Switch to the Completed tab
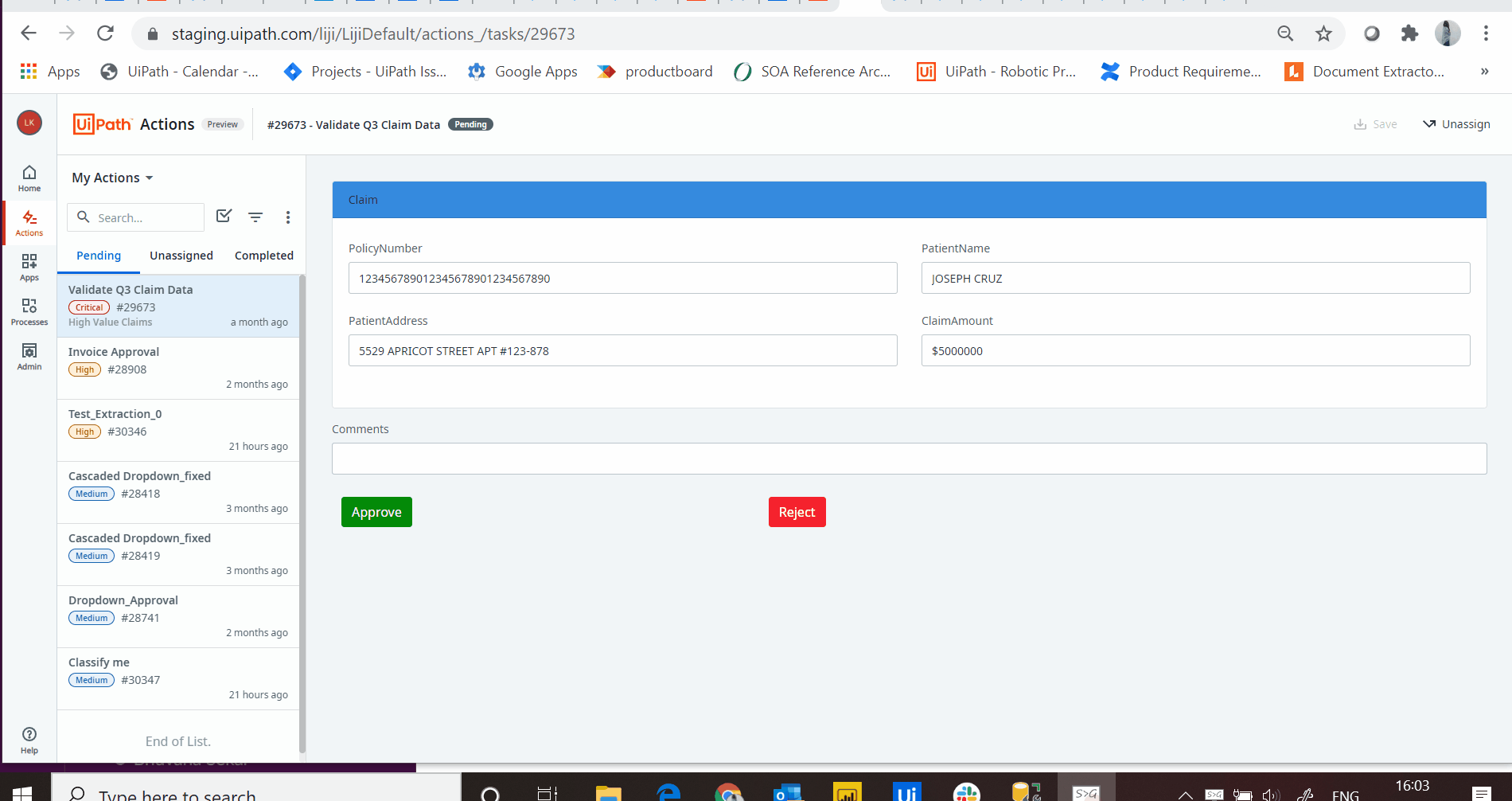Screen dimensions: 1512x801 [264, 256]
